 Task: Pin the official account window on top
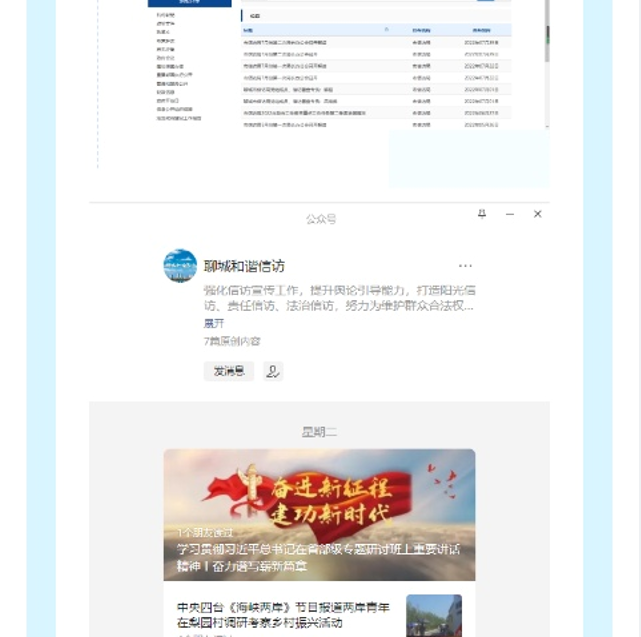[x=482, y=214]
